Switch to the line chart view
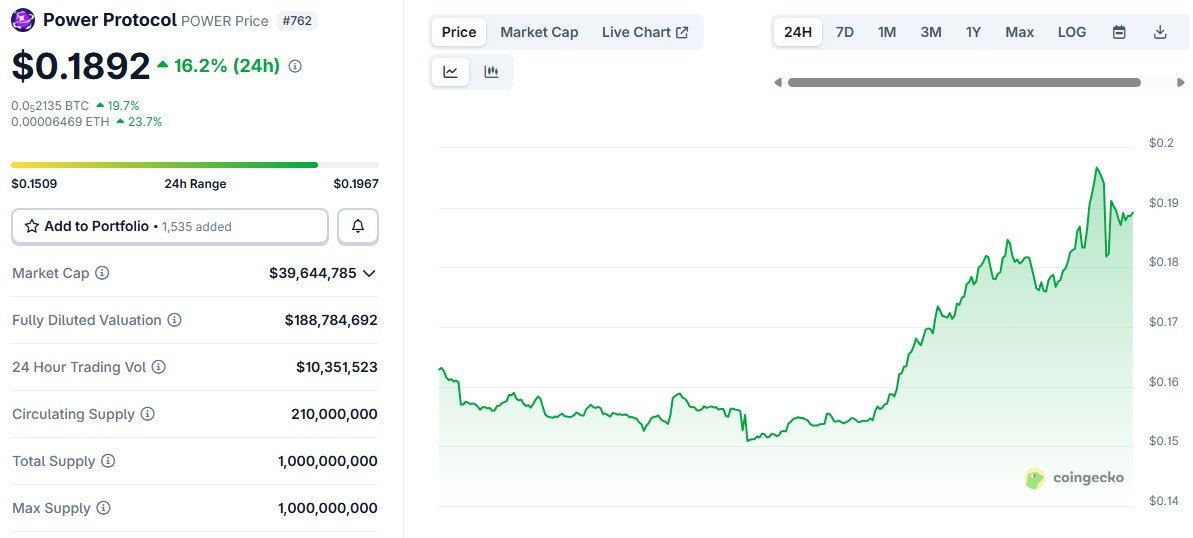 450,72
